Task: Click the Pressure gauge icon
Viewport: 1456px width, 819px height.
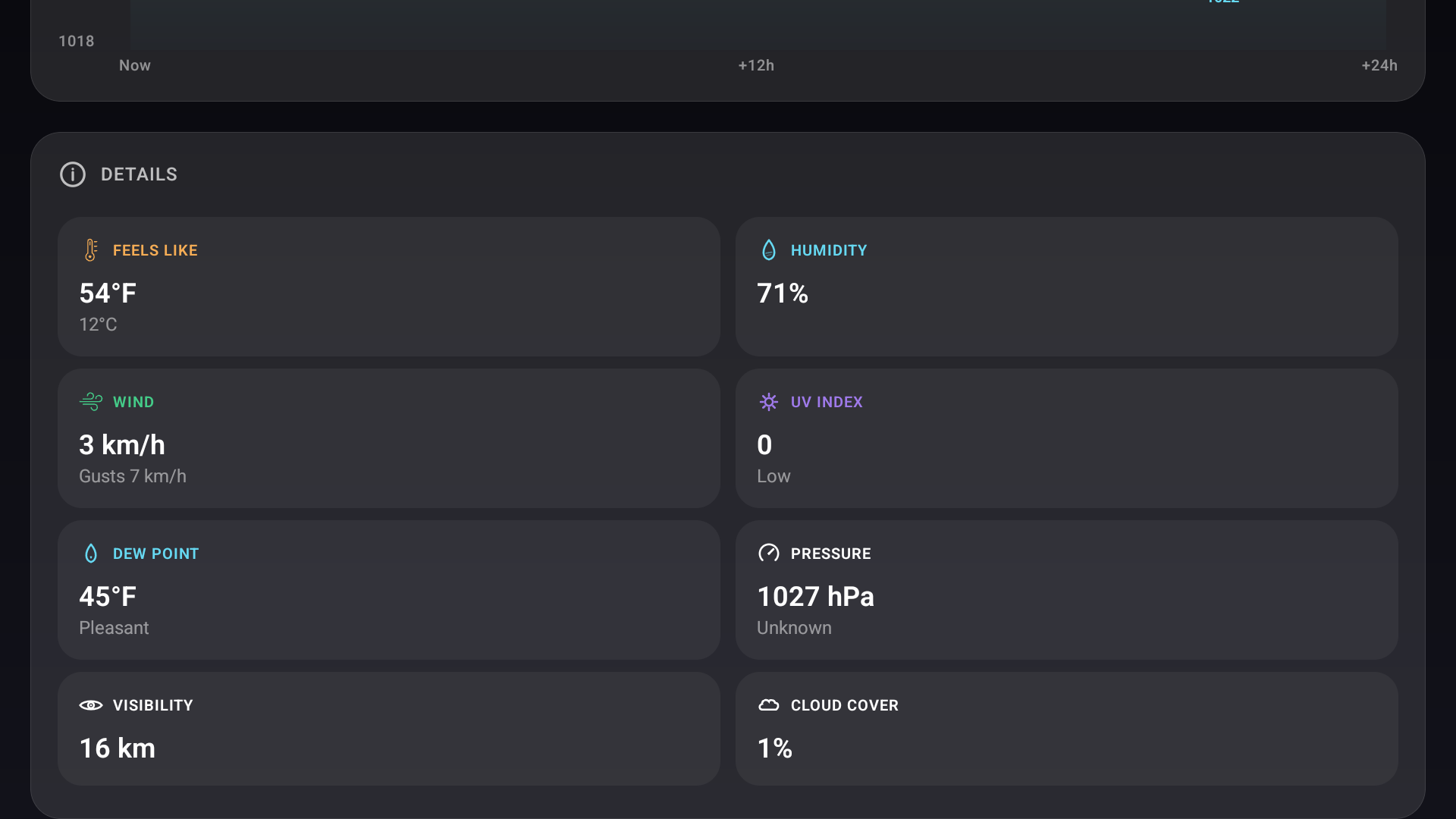Action: (768, 553)
